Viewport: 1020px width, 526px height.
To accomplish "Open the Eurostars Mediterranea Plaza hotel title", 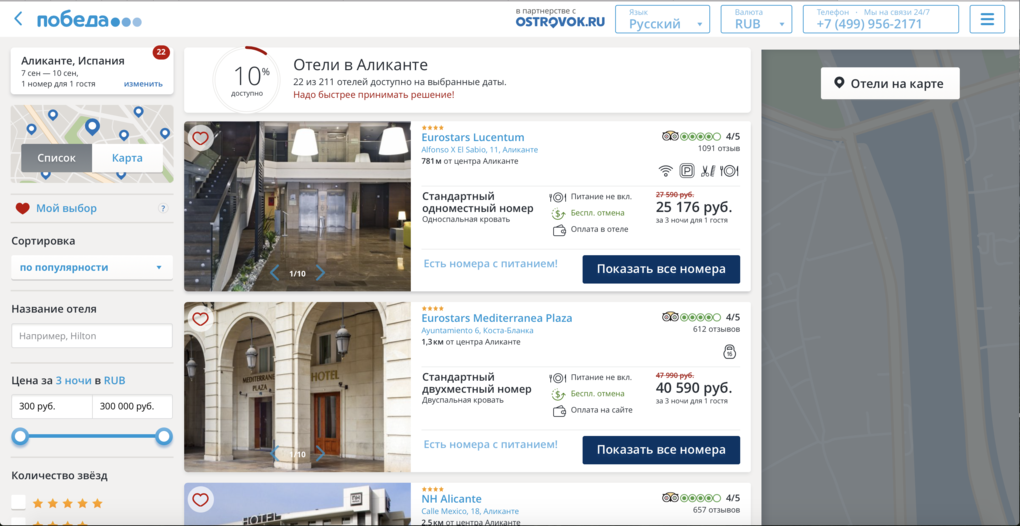I will point(497,318).
